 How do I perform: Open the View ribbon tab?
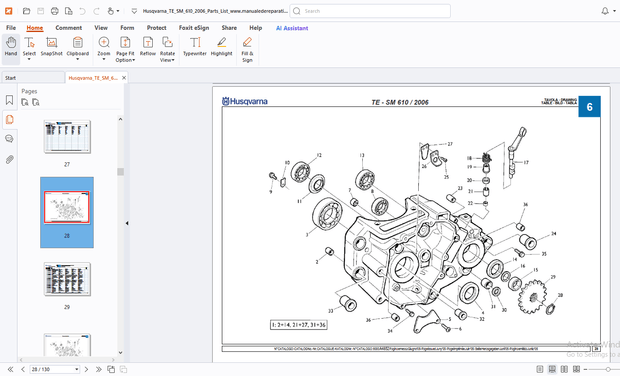(101, 28)
